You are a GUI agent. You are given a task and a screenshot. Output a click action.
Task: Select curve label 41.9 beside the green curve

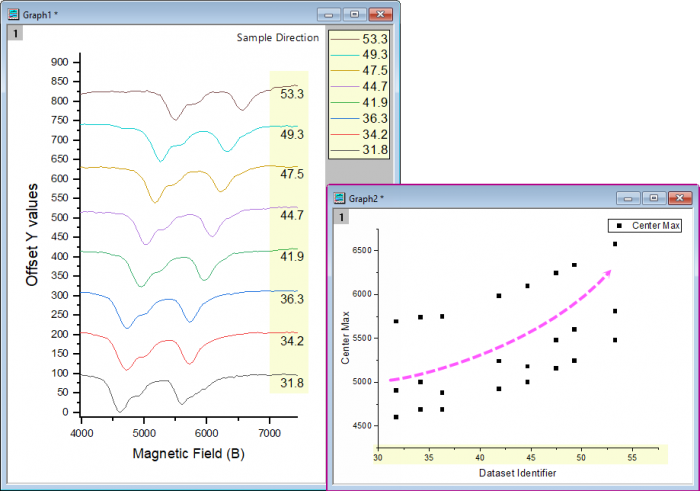pos(292,256)
